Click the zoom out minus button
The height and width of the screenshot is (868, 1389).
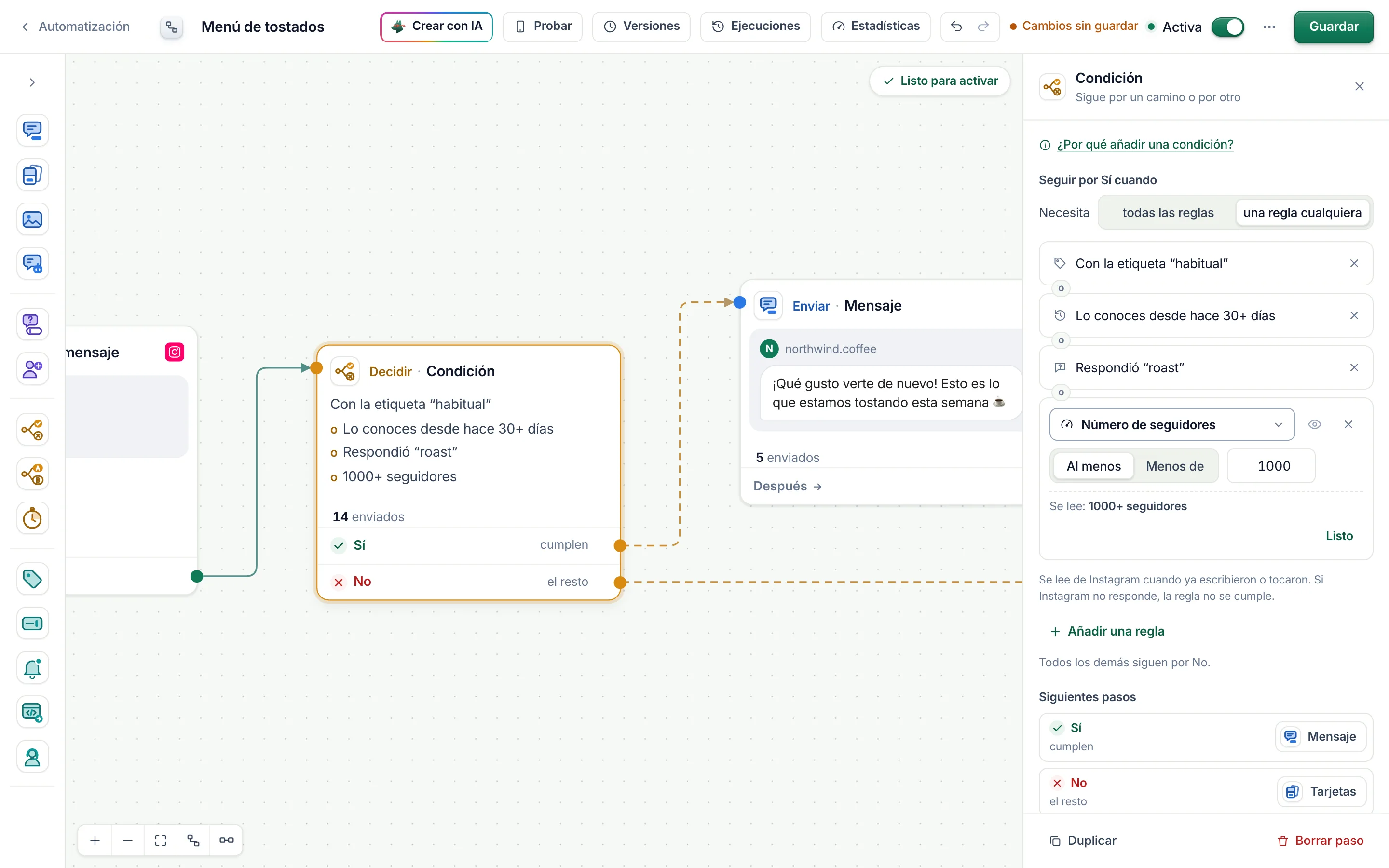click(128, 841)
